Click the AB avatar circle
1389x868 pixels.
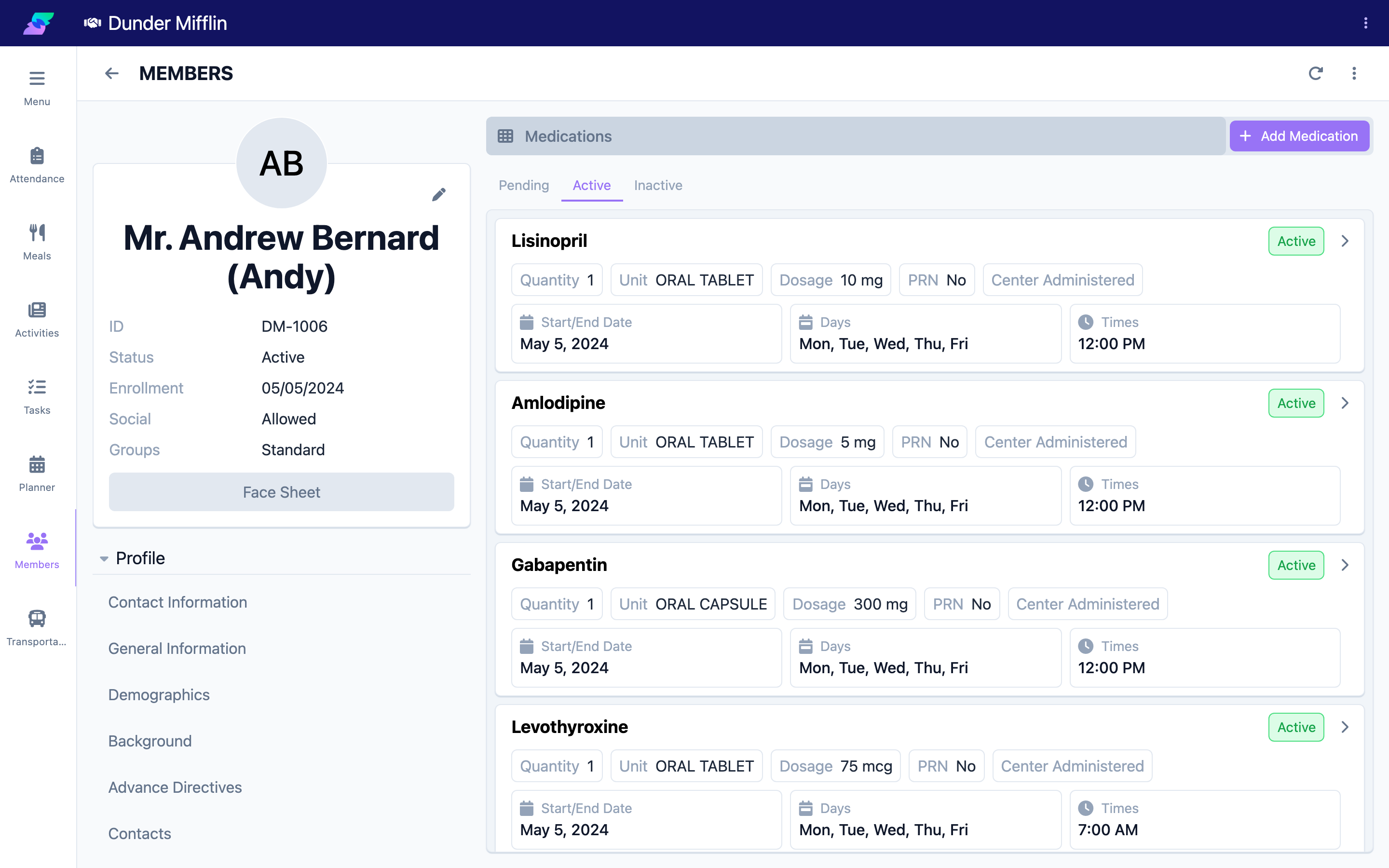tap(281, 163)
